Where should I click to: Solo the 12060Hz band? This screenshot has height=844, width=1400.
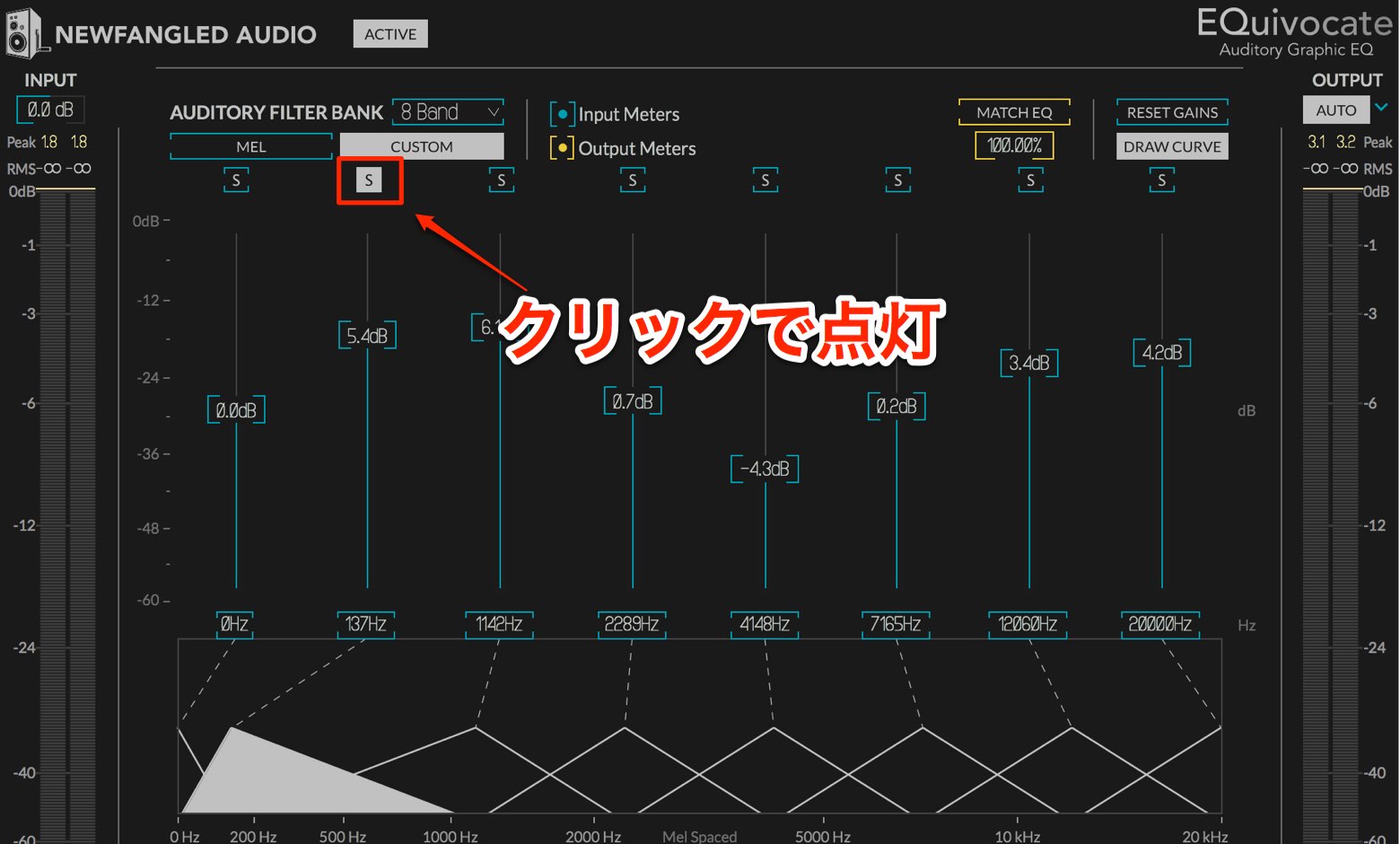[x=1030, y=180]
